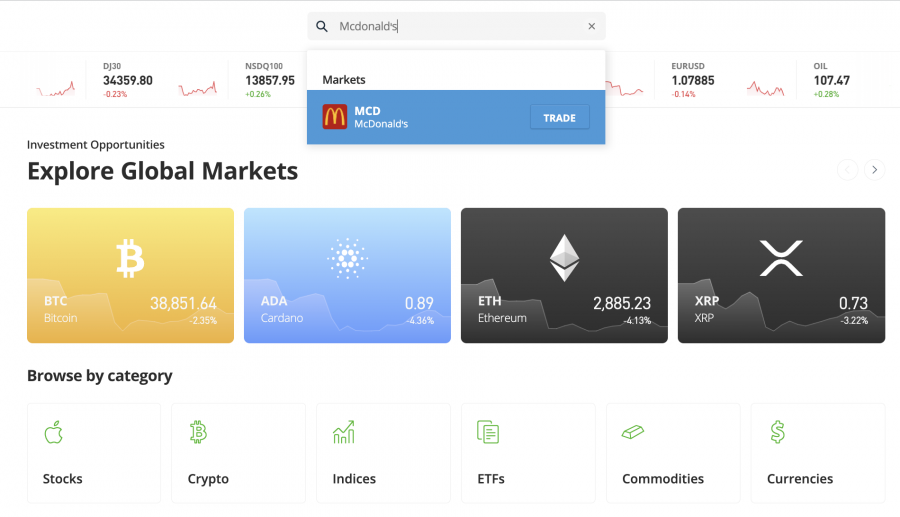Browse the Indices category label
Image resolution: width=900 pixels, height=517 pixels.
point(354,479)
